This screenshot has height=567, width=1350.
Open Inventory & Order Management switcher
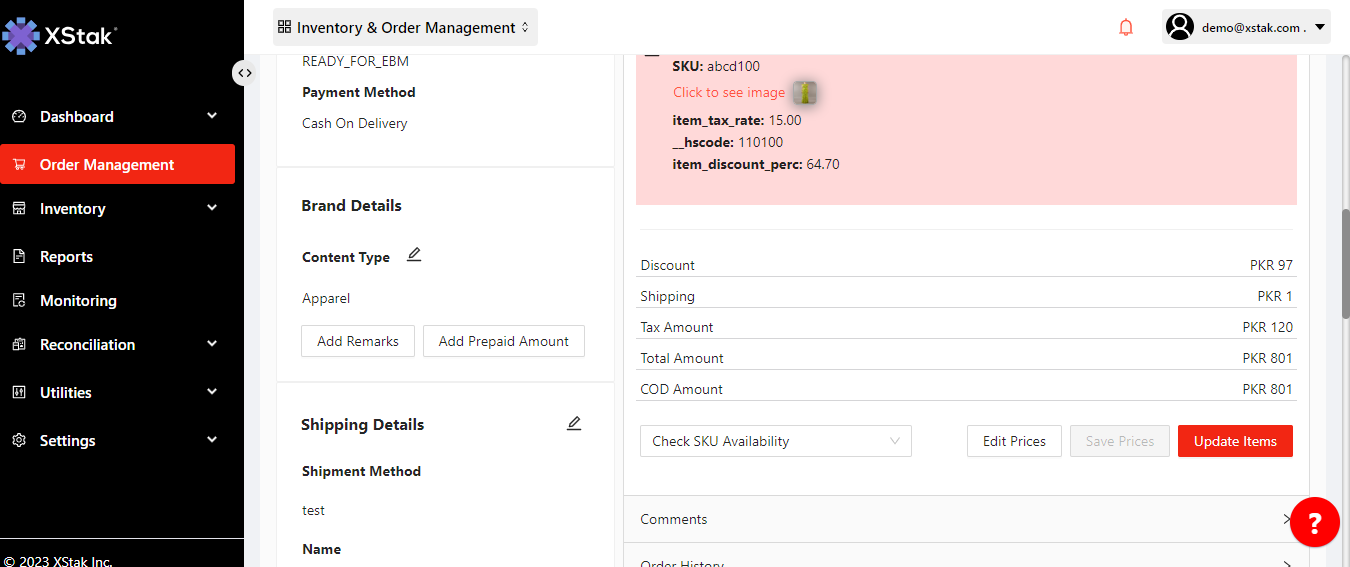tap(405, 28)
